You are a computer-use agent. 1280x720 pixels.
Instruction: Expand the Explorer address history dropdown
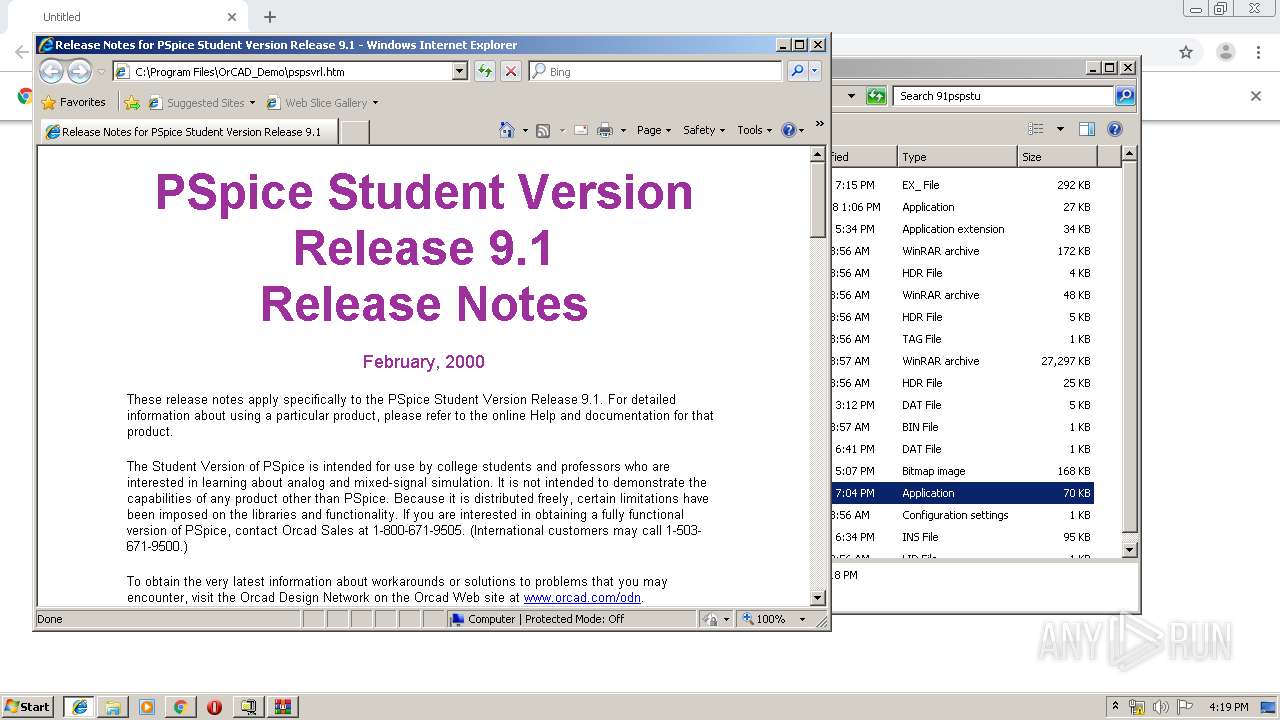coord(851,96)
